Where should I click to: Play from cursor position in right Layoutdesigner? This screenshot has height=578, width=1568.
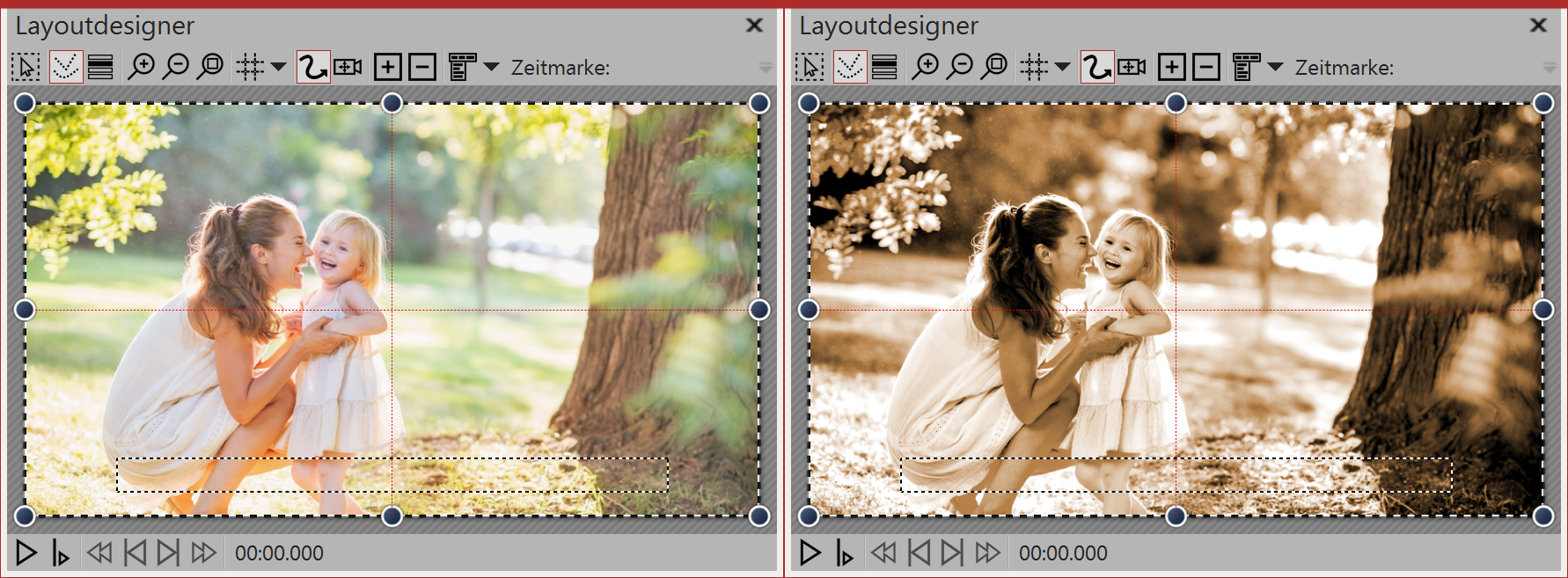(844, 553)
